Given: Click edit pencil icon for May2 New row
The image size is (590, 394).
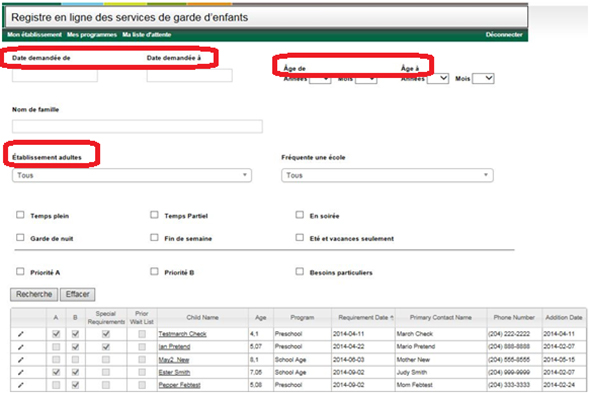Looking at the screenshot, I should pyautogui.click(x=21, y=360).
